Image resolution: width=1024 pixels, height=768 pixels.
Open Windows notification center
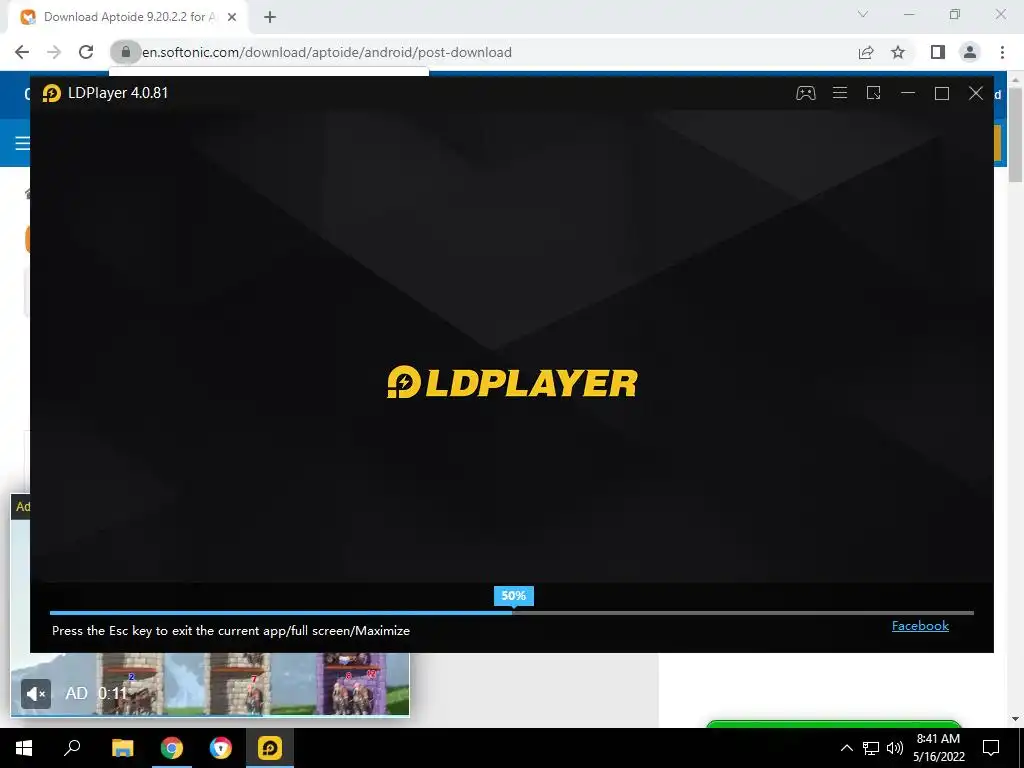coord(991,748)
